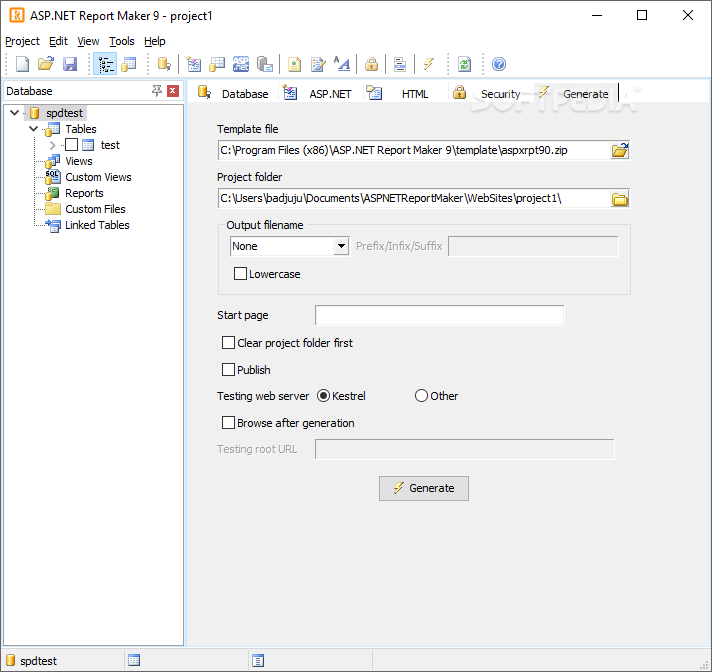Screen dimensions: 712x672
Task: Click the list page icon in status bar
Action: tap(258, 660)
